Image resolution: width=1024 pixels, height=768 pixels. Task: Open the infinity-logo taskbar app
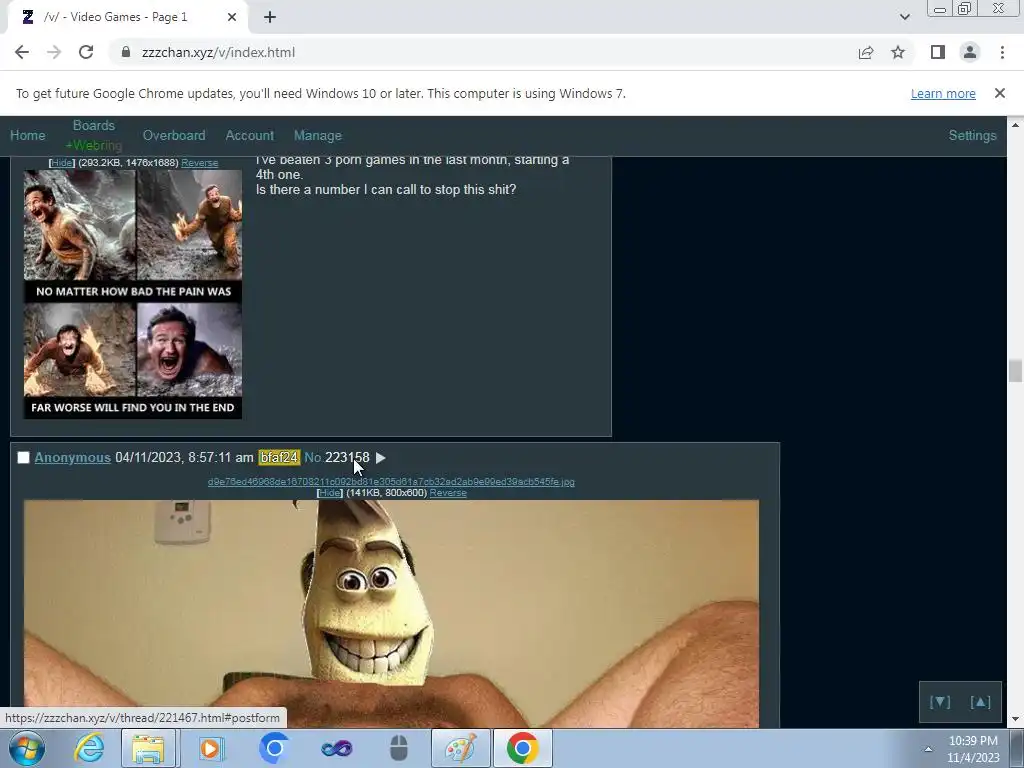pyautogui.click(x=336, y=748)
